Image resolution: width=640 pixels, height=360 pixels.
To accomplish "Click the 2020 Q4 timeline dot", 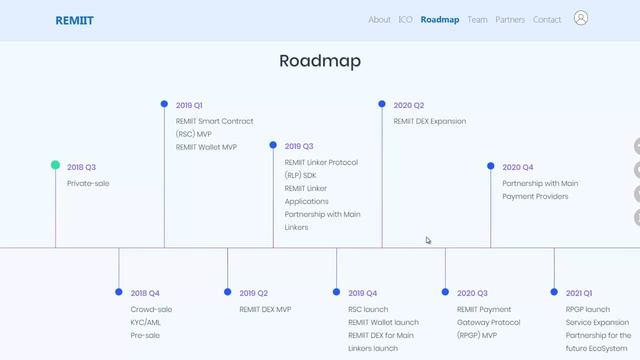I will tap(491, 166).
